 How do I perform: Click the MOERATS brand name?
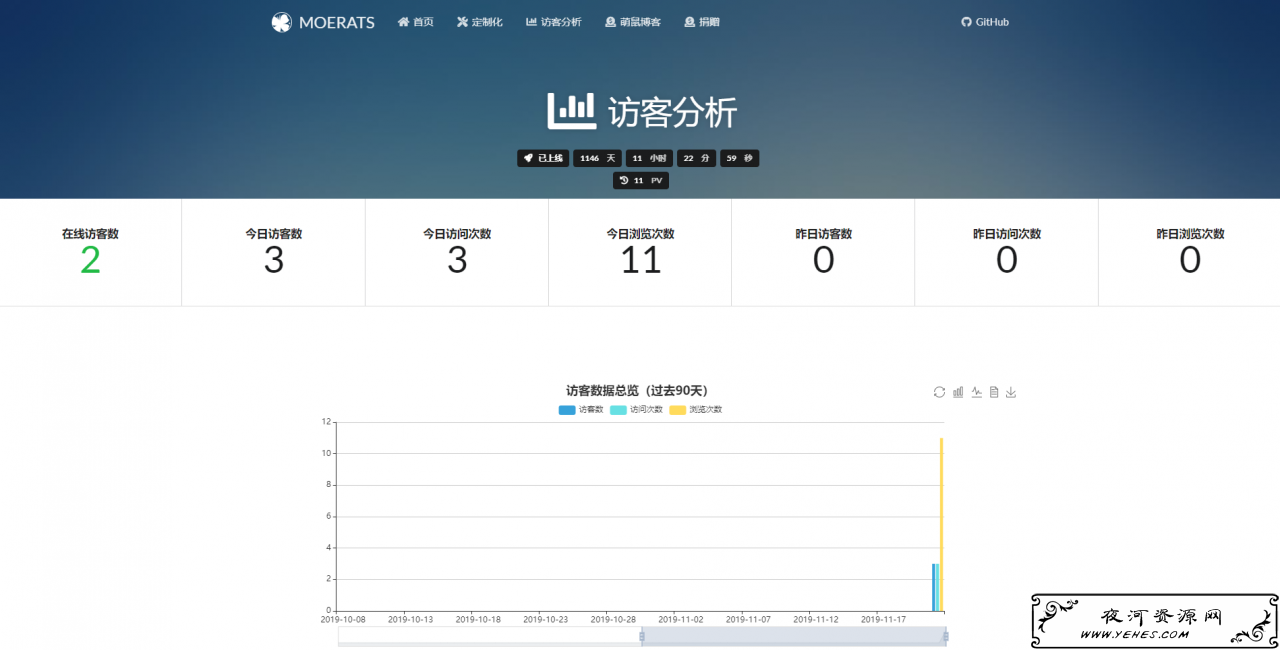[337, 22]
